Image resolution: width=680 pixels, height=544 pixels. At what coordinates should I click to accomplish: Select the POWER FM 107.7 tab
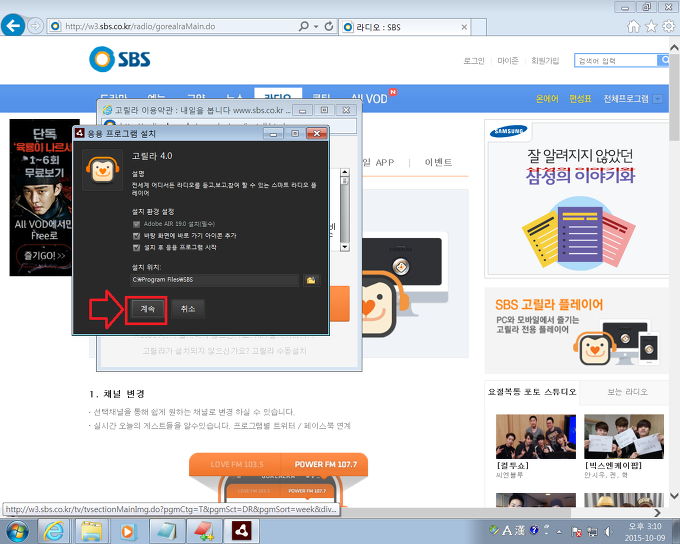tap(325, 464)
